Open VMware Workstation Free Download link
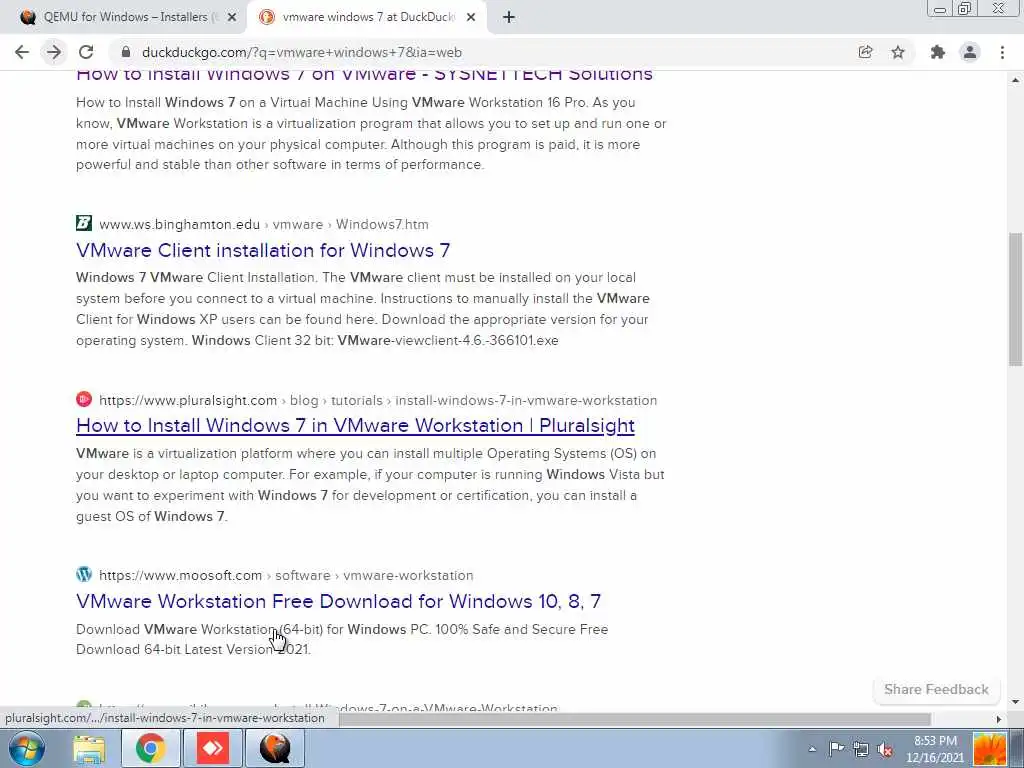Image resolution: width=1024 pixels, height=768 pixels. (338, 601)
